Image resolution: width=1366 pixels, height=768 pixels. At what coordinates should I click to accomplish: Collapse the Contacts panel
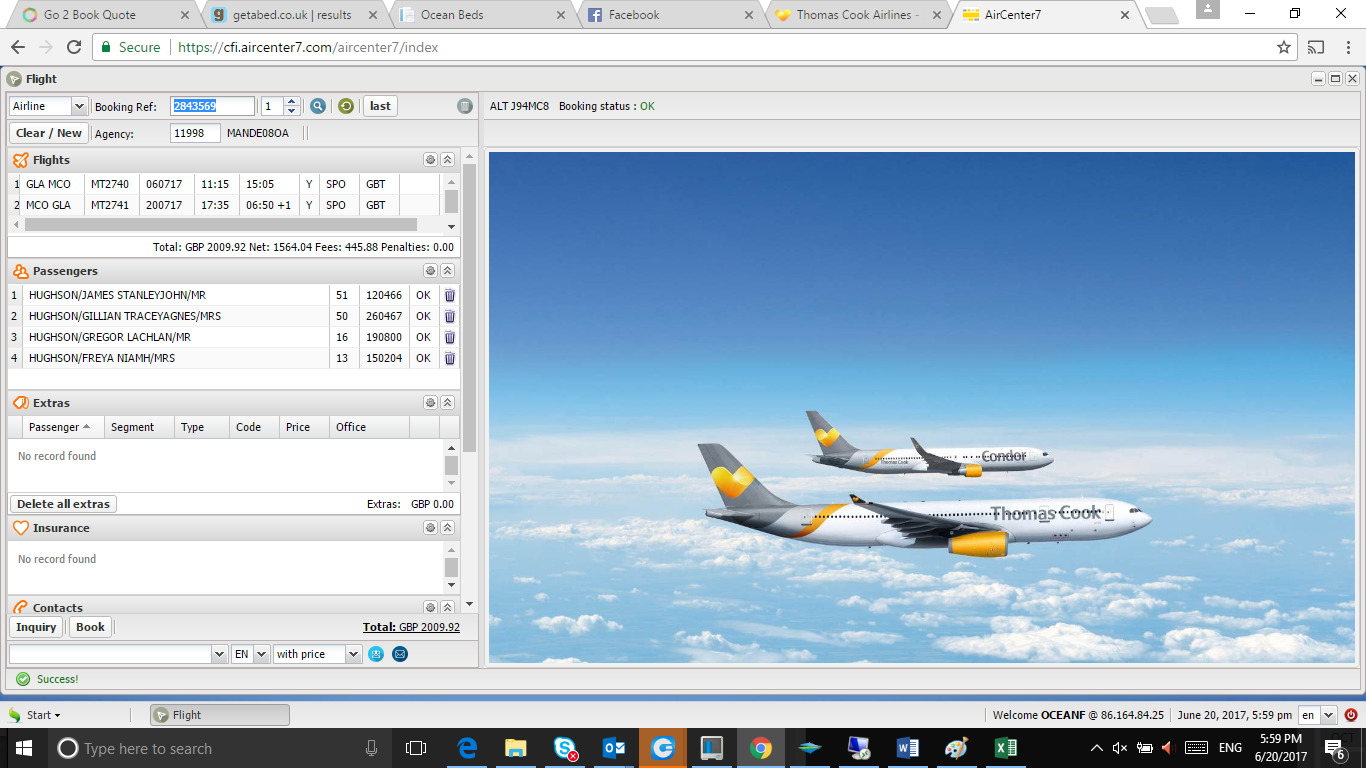[448, 608]
